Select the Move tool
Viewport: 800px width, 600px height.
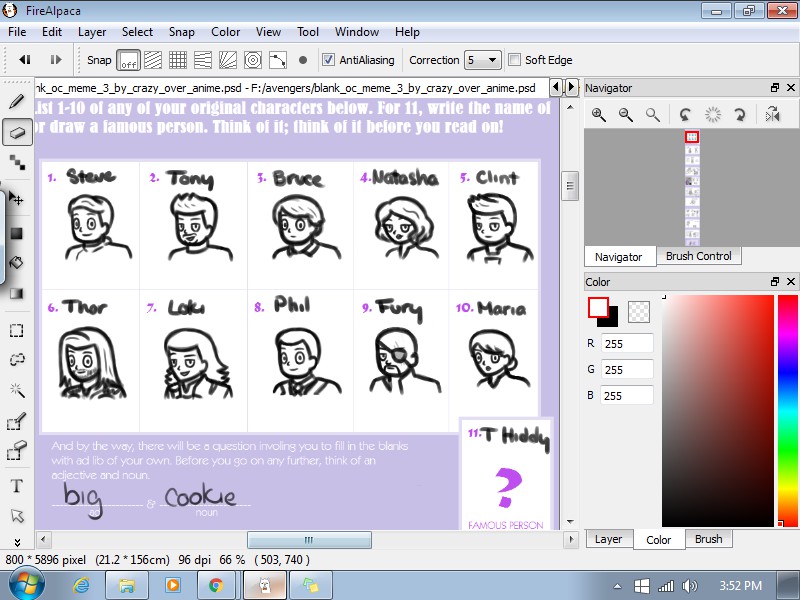coord(16,198)
